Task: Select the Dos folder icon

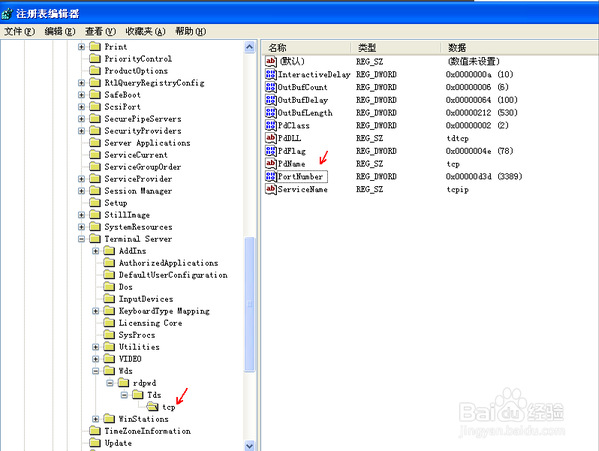Action: point(109,286)
